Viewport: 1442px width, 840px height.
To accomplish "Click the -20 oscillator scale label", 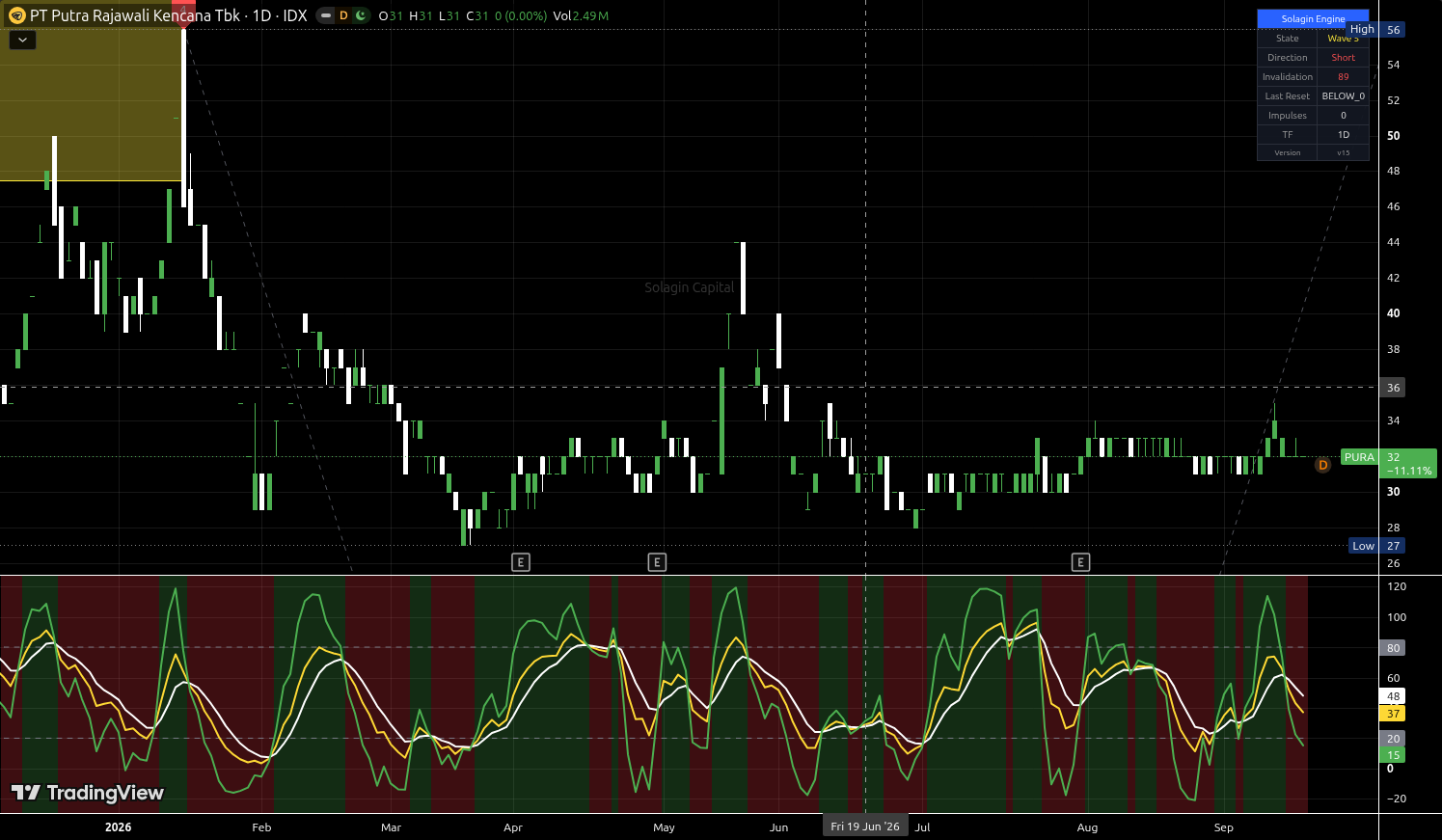I will [x=1396, y=799].
